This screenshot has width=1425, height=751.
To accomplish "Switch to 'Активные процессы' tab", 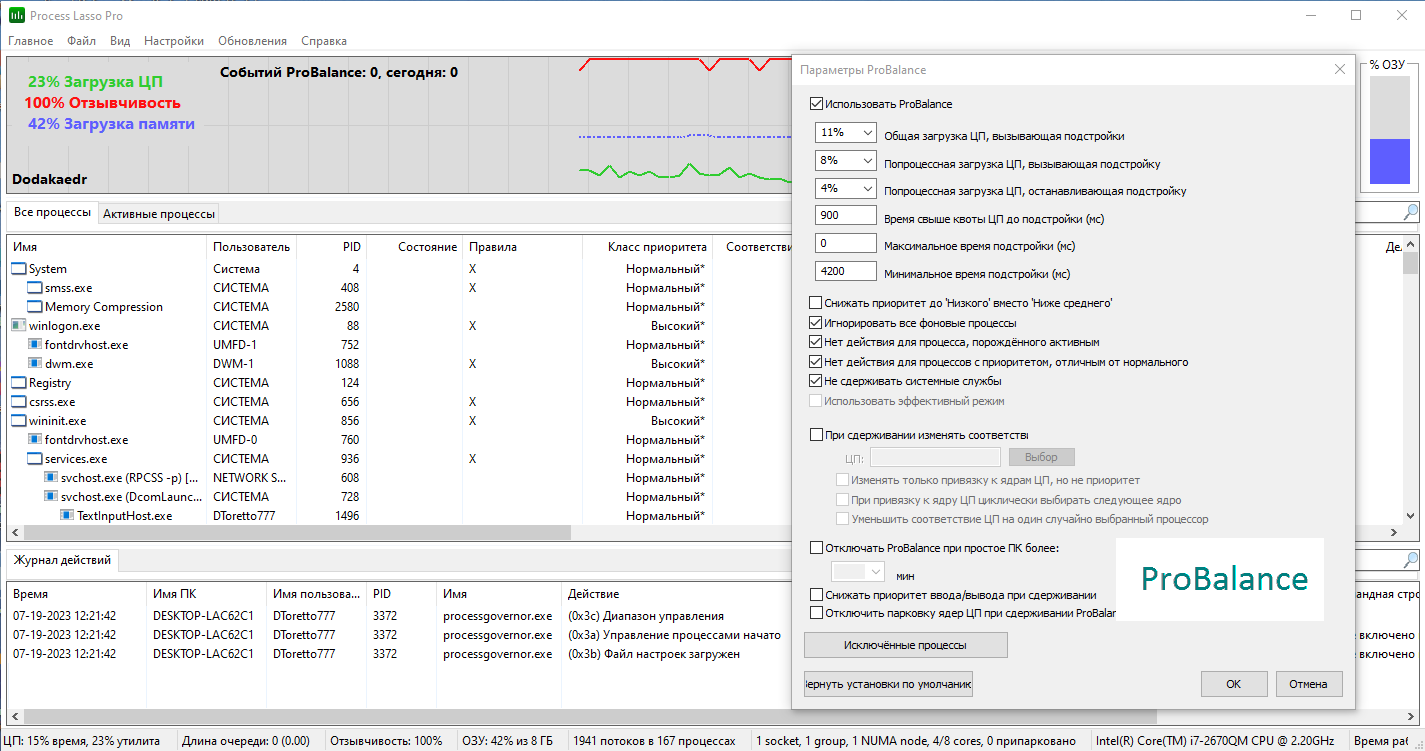I will click(x=158, y=214).
